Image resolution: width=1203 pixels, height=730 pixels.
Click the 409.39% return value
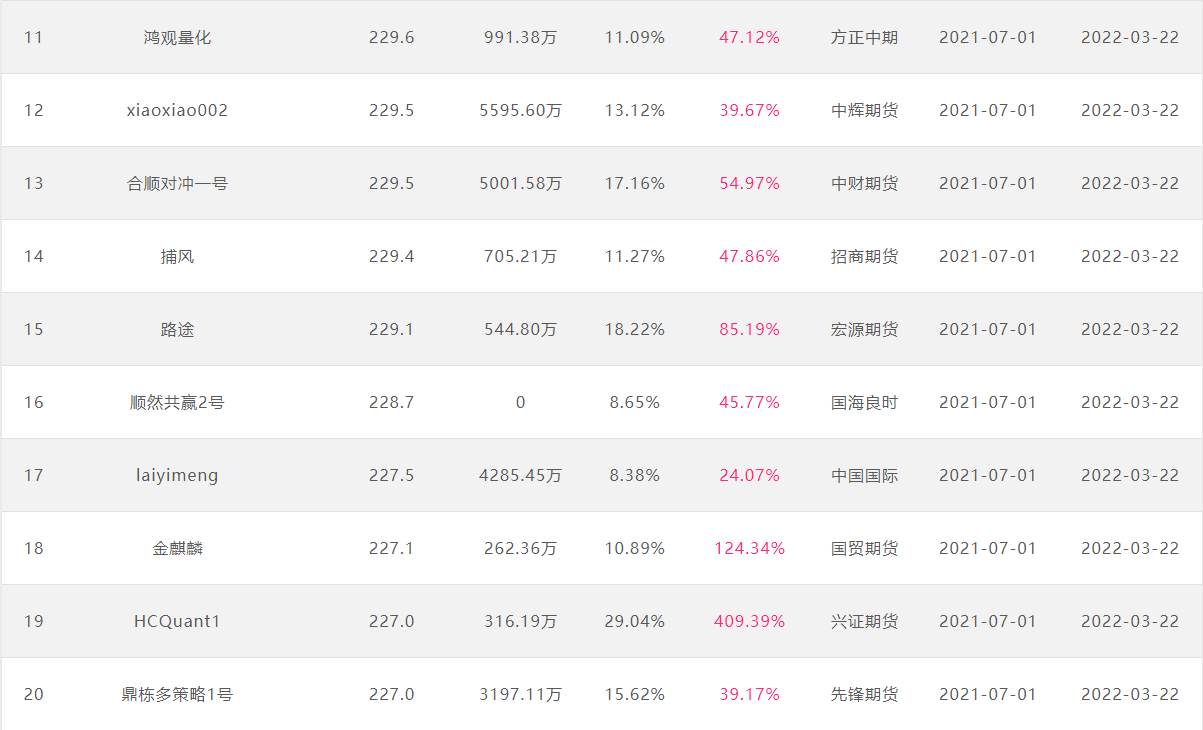click(x=749, y=622)
